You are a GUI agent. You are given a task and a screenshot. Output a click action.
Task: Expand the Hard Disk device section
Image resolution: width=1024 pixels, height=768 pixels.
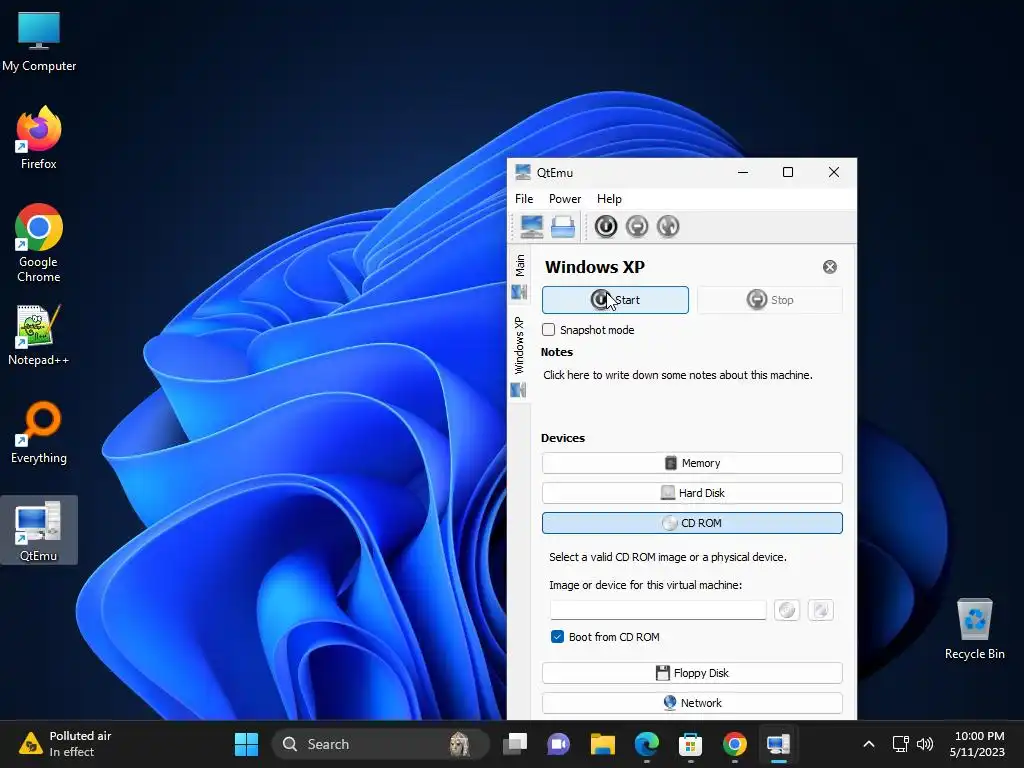(x=692, y=493)
